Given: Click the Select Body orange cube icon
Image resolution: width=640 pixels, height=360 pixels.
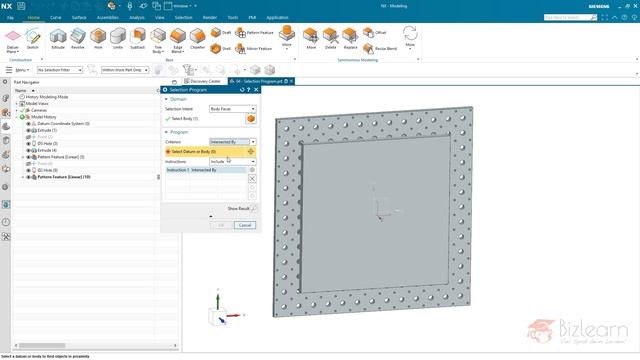Looking at the screenshot, I should point(251,119).
